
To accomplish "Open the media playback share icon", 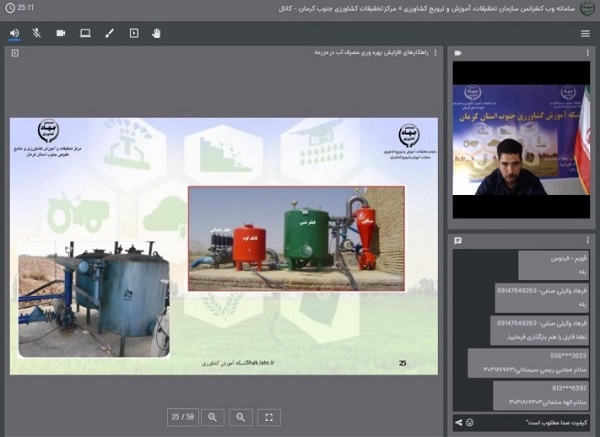I will [134, 33].
